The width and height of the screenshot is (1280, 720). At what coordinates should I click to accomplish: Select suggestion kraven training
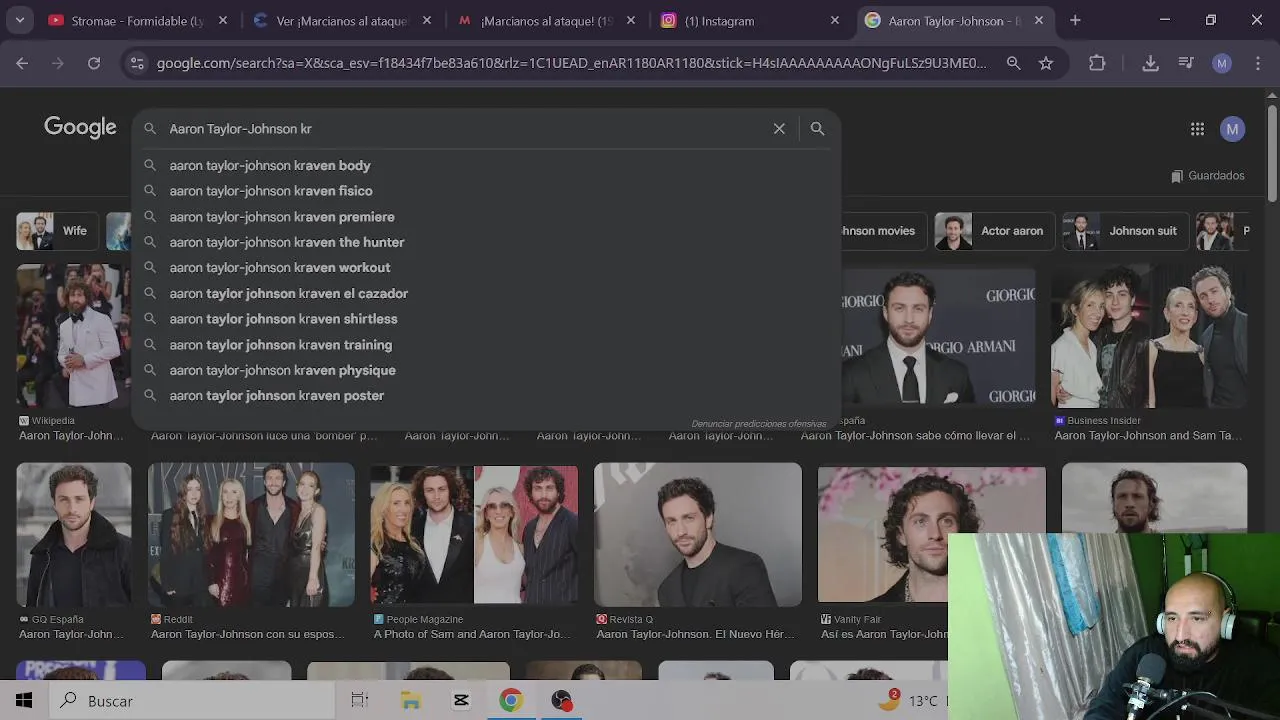click(486, 345)
